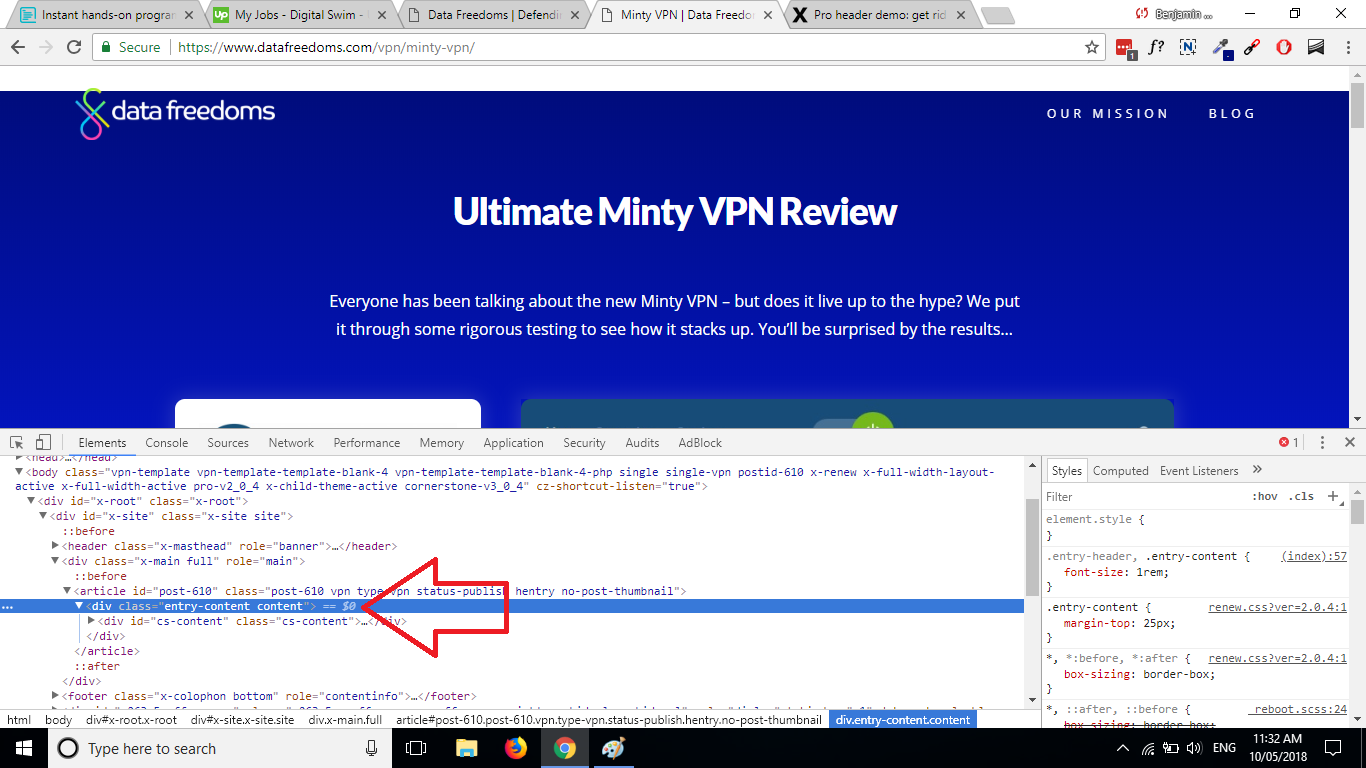Click the Filter field in Styles pane
The width and height of the screenshot is (1366, 768).
(1140, 497)
